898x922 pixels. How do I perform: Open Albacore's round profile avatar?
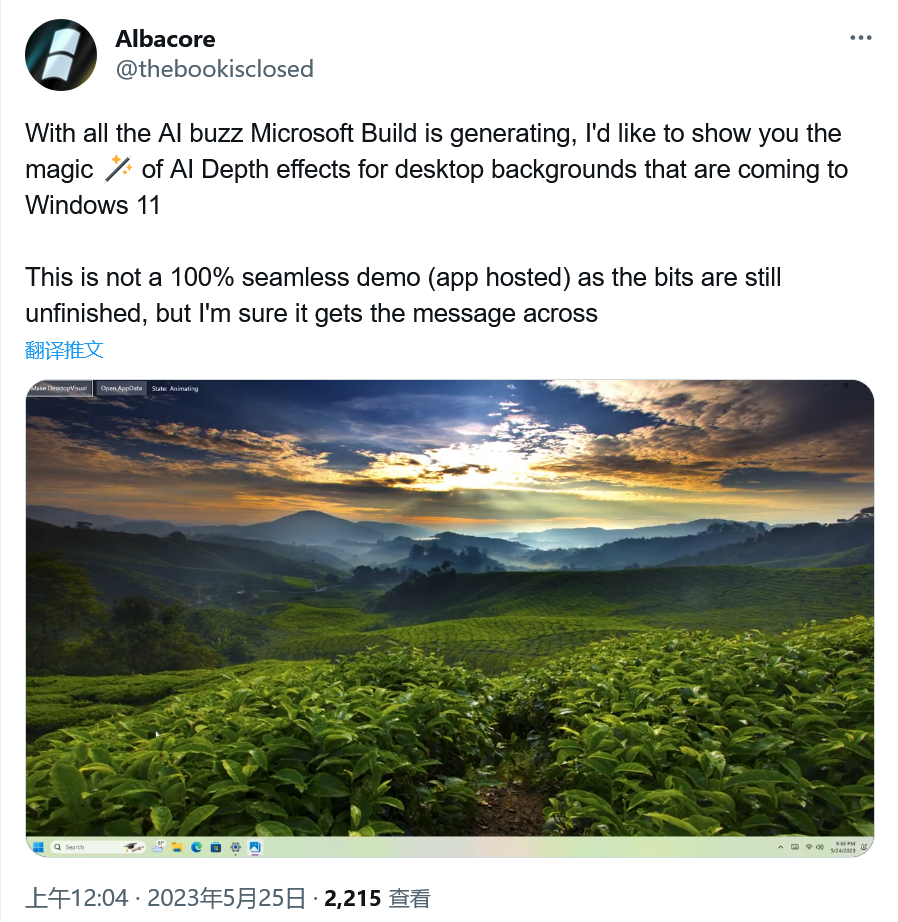click(61, 55)
